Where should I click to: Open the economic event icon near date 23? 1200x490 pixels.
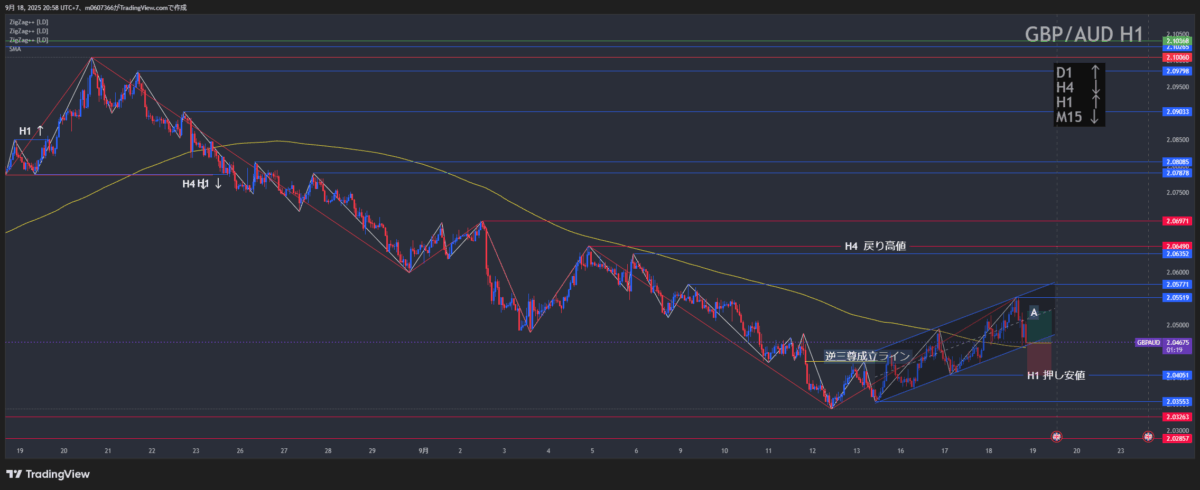tap(1148, 437)
